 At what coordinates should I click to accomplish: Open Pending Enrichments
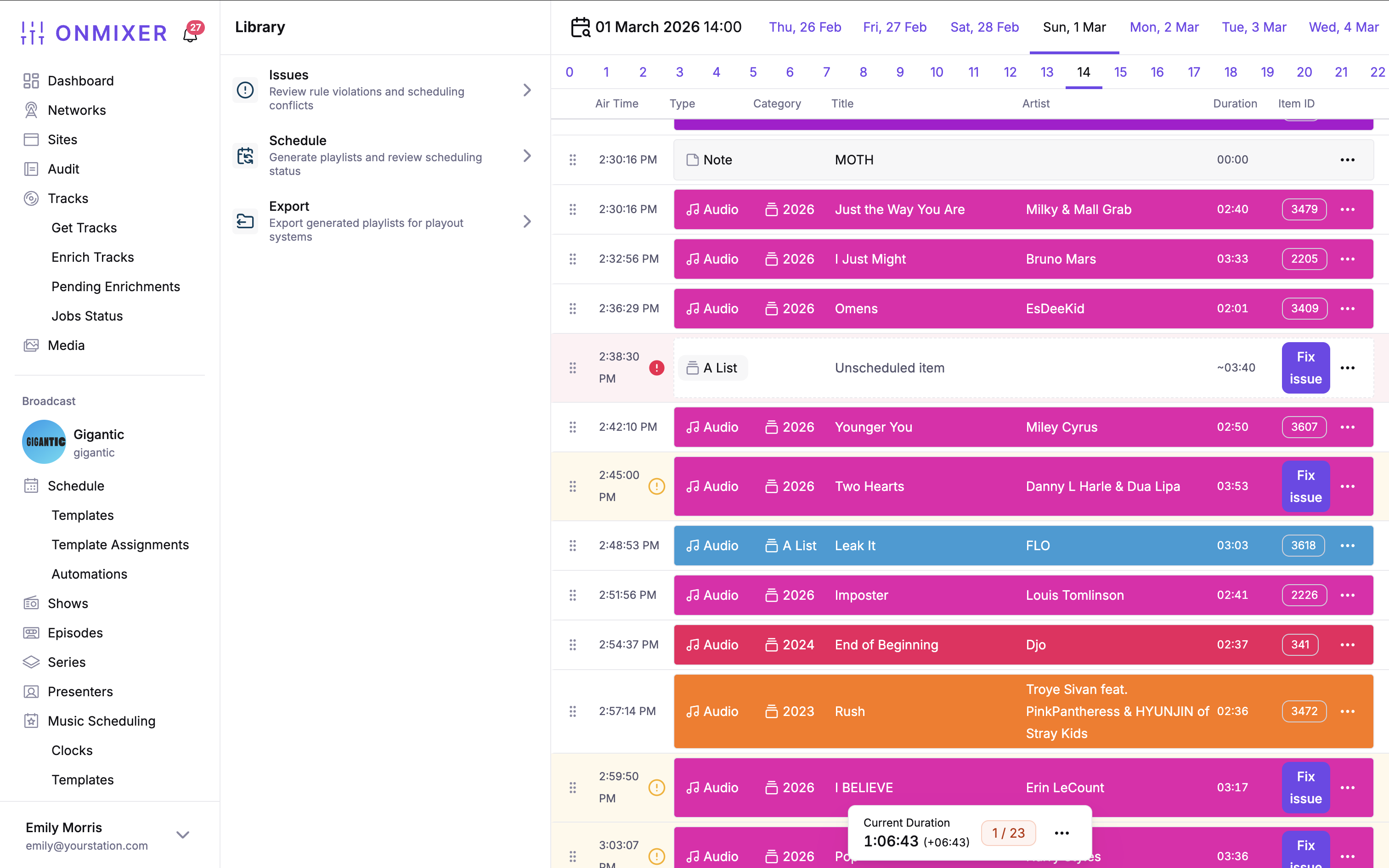[115, 287]
